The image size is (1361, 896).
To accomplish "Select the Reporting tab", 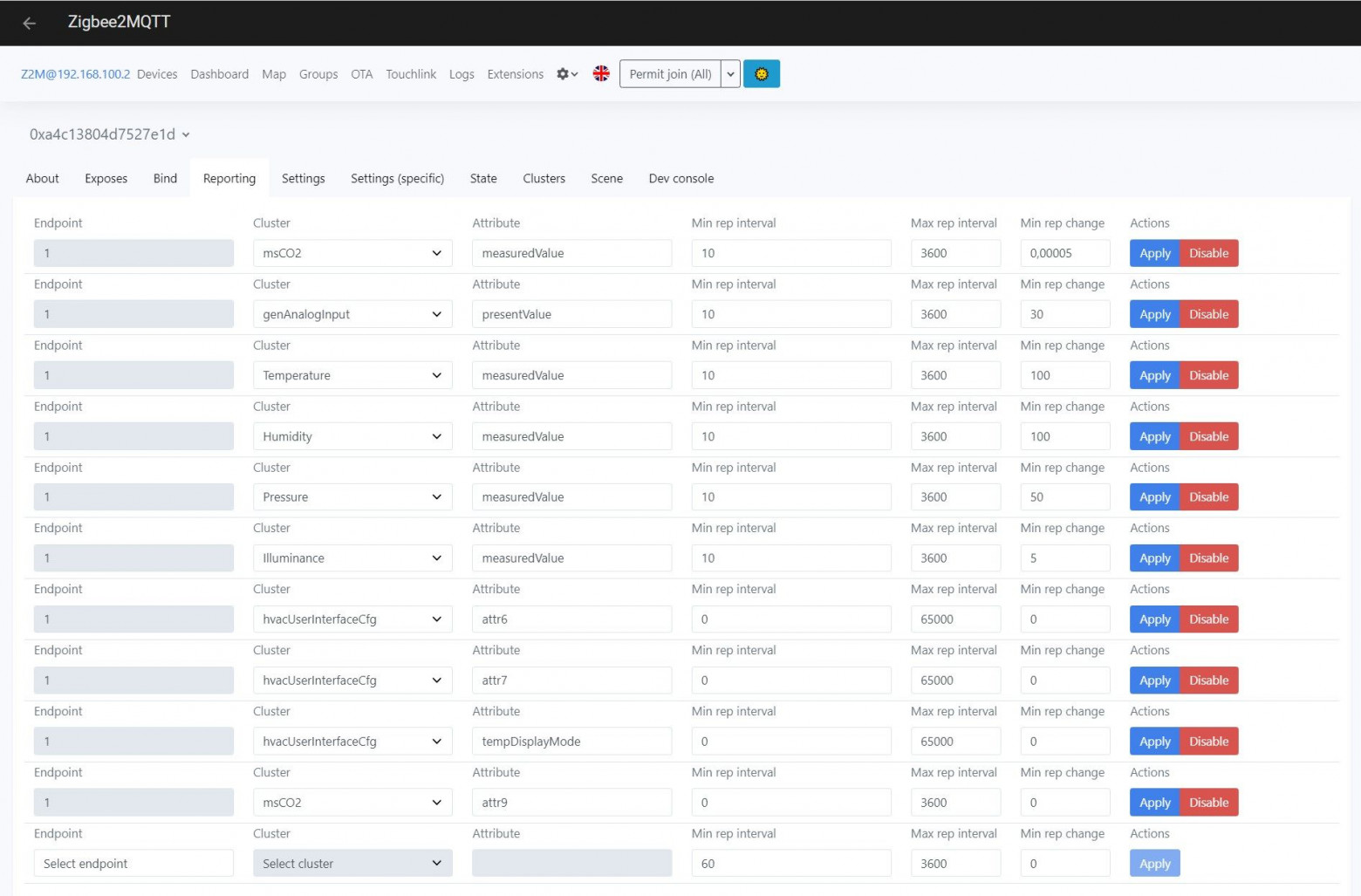I will (229, 179).
